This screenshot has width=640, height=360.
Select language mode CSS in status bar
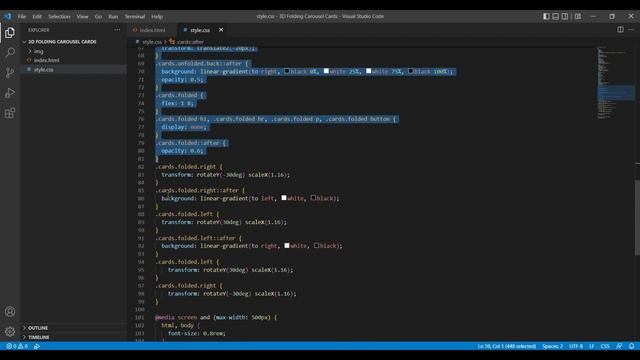point(605,346)
